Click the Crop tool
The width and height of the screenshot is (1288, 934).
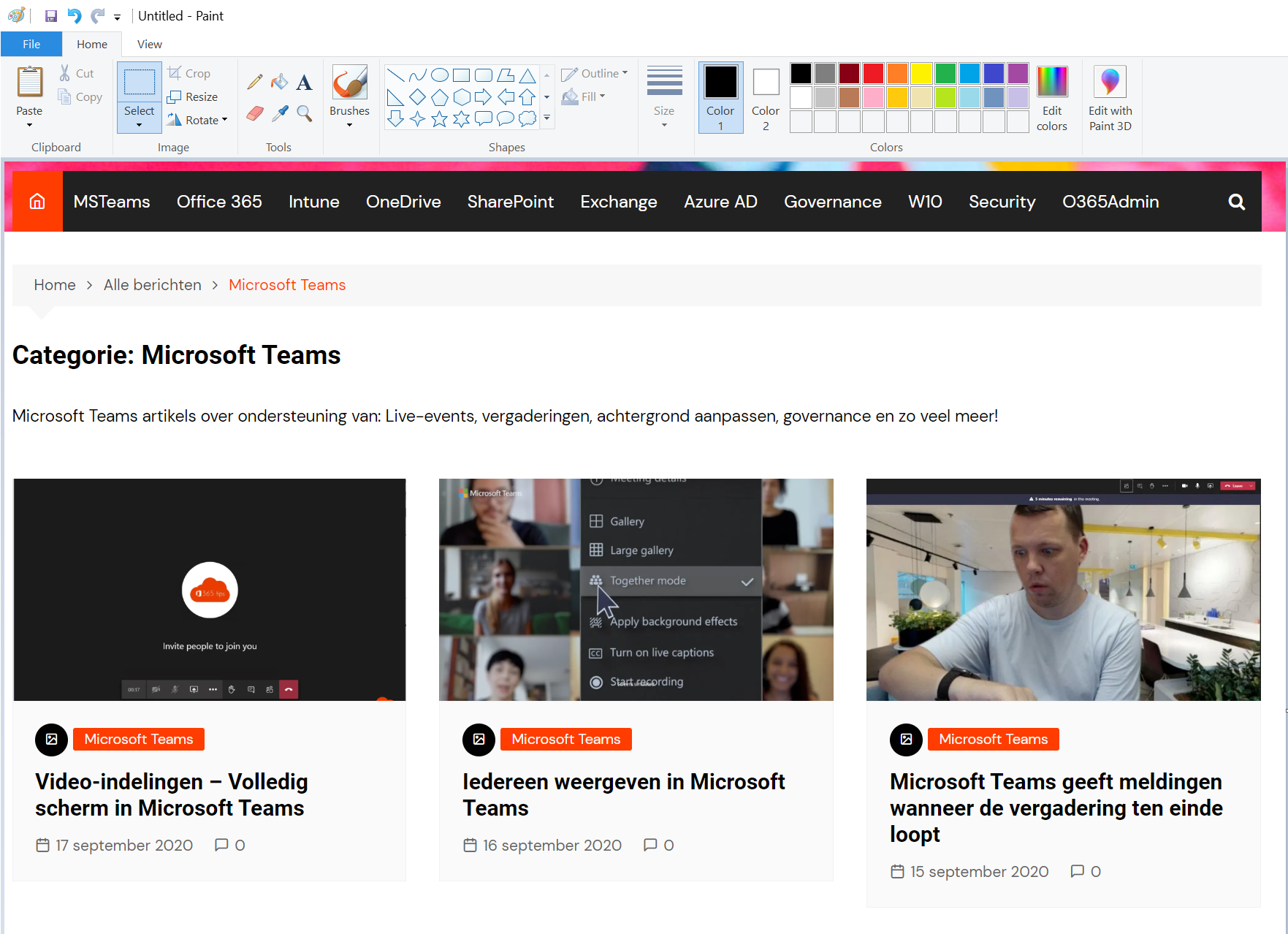pos(189,73)
